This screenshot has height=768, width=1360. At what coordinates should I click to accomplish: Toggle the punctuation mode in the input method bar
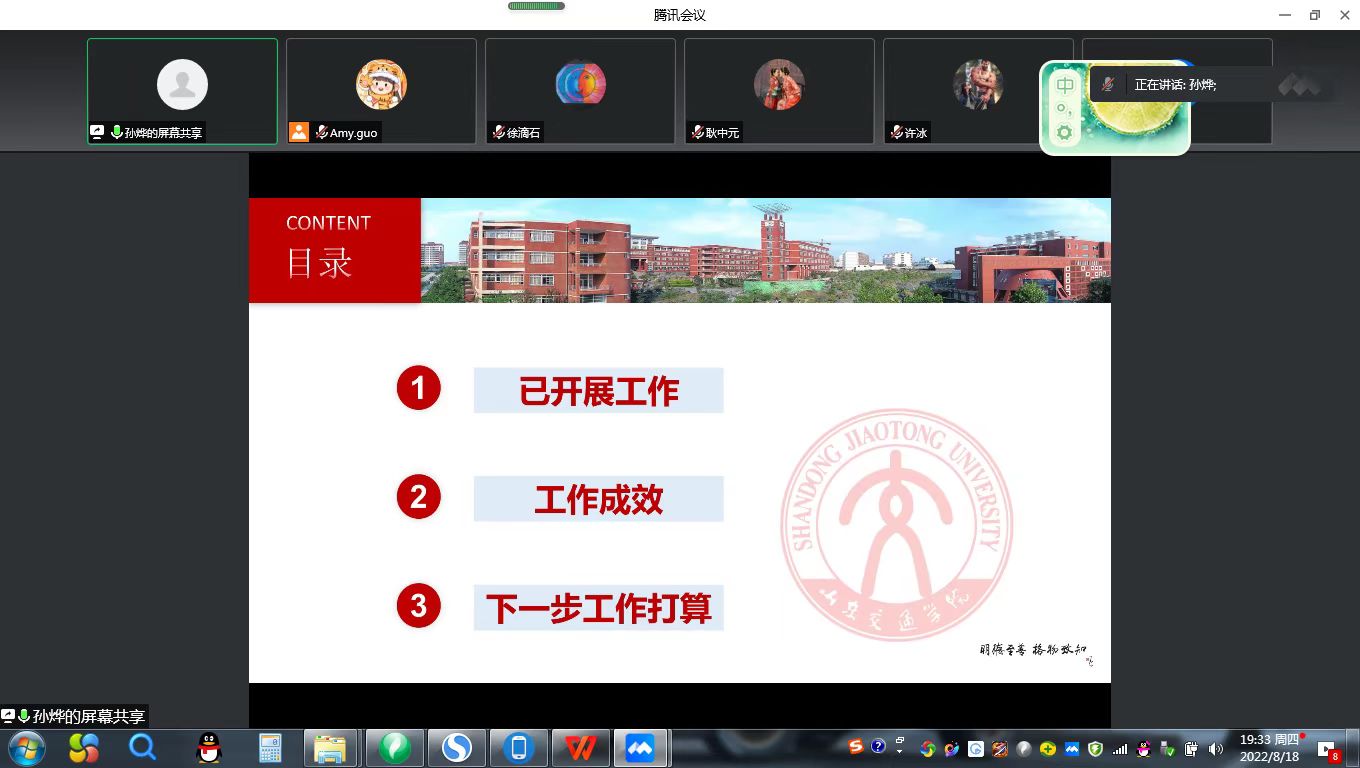[x=1064, y=109]
